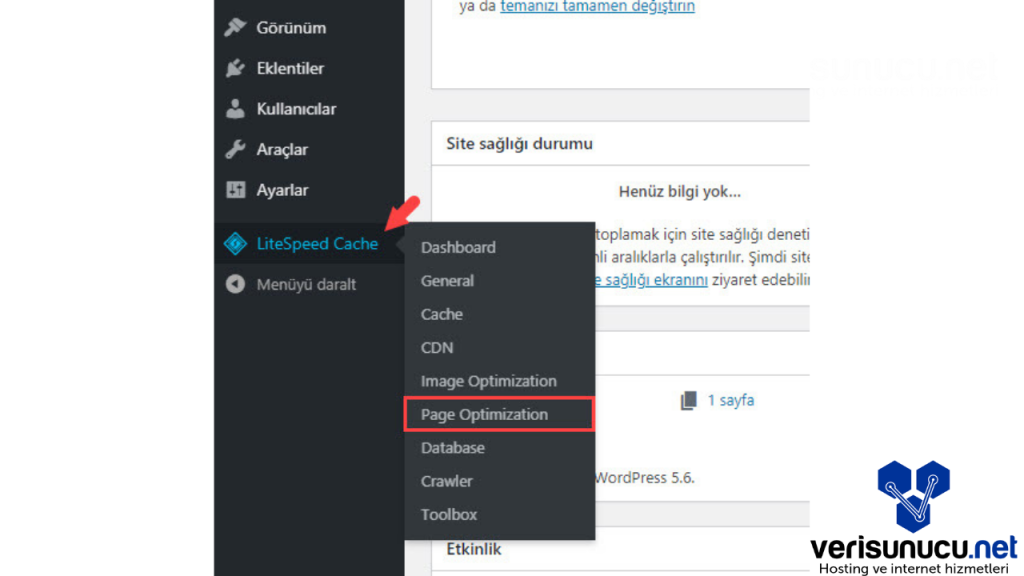This screenshot has width=1024, height=576.
Task: Choose General in the LiteSpeed submenu
Action: pyautogui.click(x=447, y=281)
